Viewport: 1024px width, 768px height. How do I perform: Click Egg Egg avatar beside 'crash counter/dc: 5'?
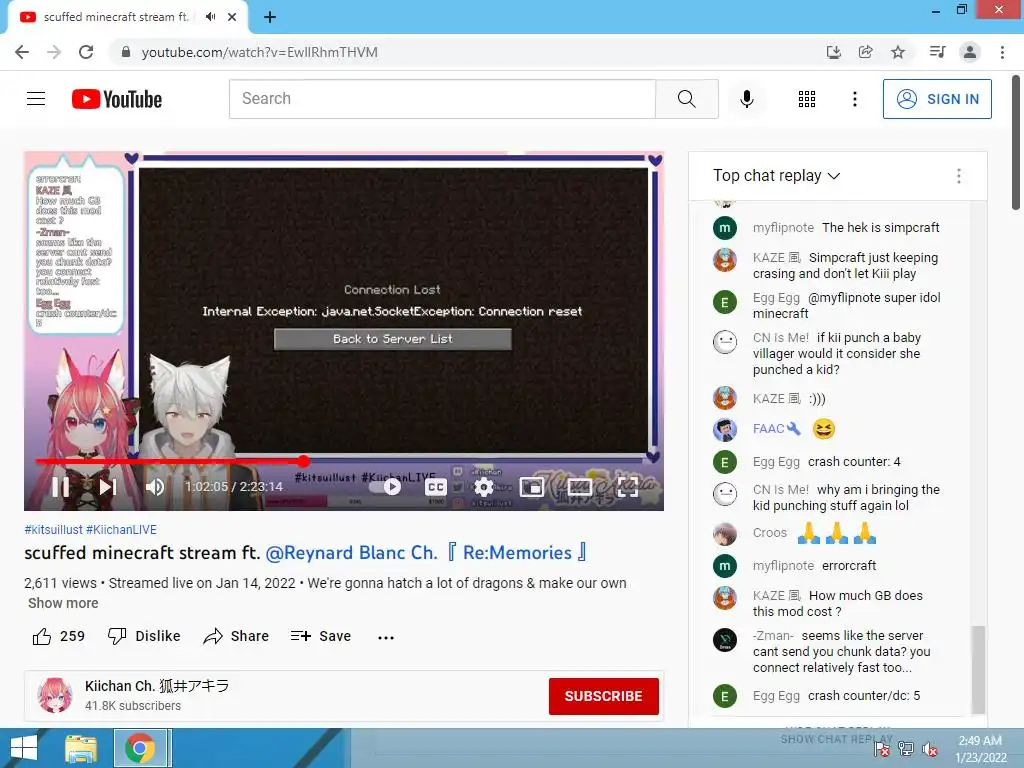[725, 696]
